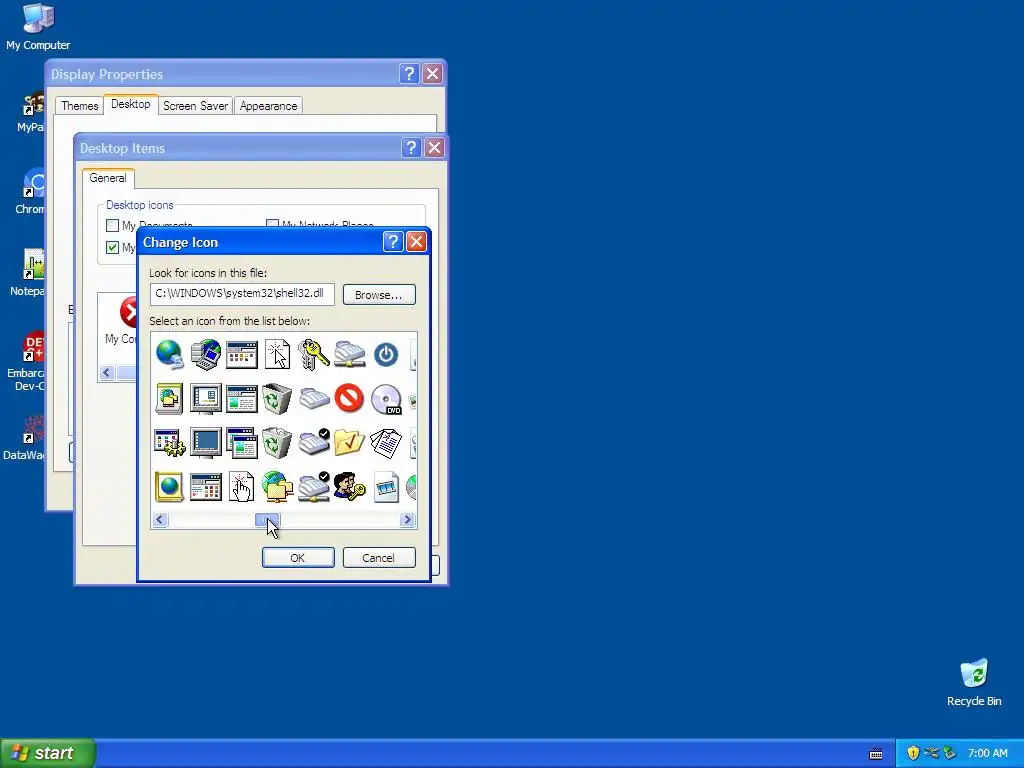The height and width of the screenshot is (768, 1024).
Task: Select the globe with network cable icon
Action: (169, 355)
